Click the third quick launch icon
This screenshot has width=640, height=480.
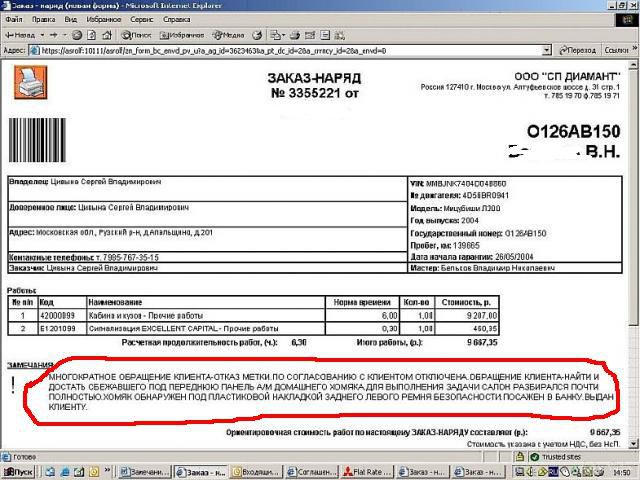pyautogui.click(x=79, y=472)
